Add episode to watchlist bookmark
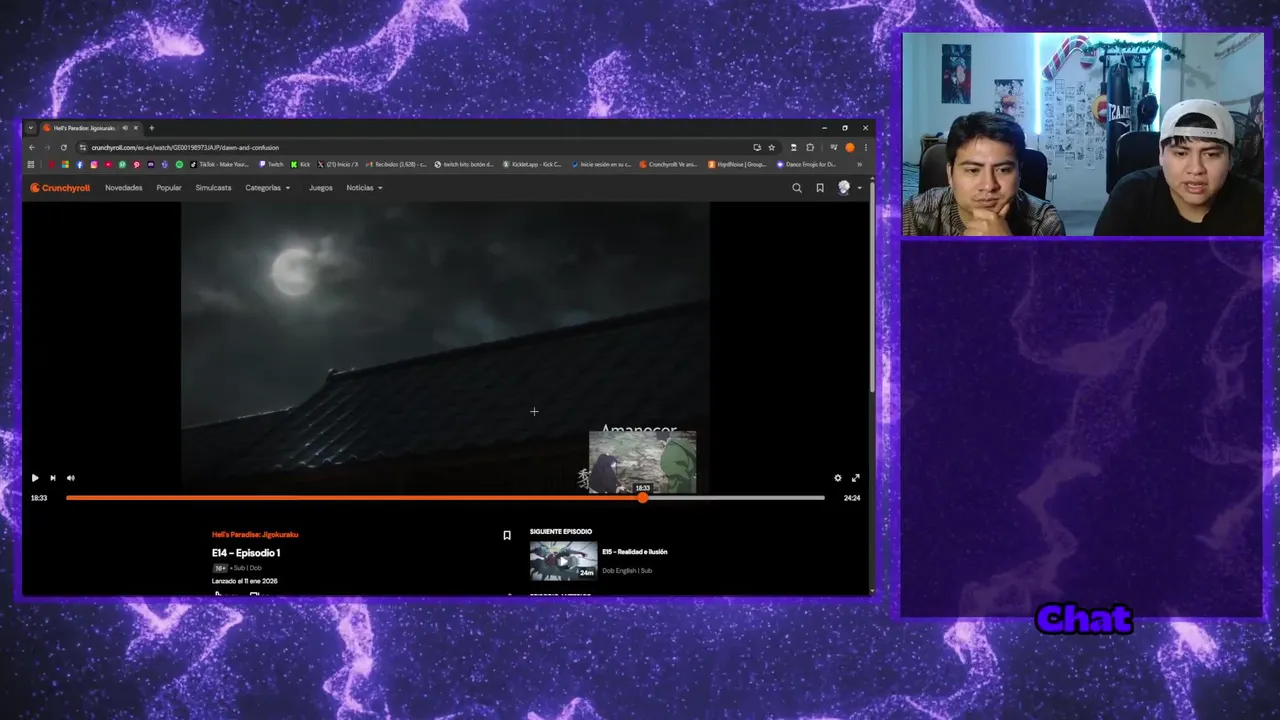This screenshot has height=720, width=1280. pyautogui.click(x=507, y=535)
